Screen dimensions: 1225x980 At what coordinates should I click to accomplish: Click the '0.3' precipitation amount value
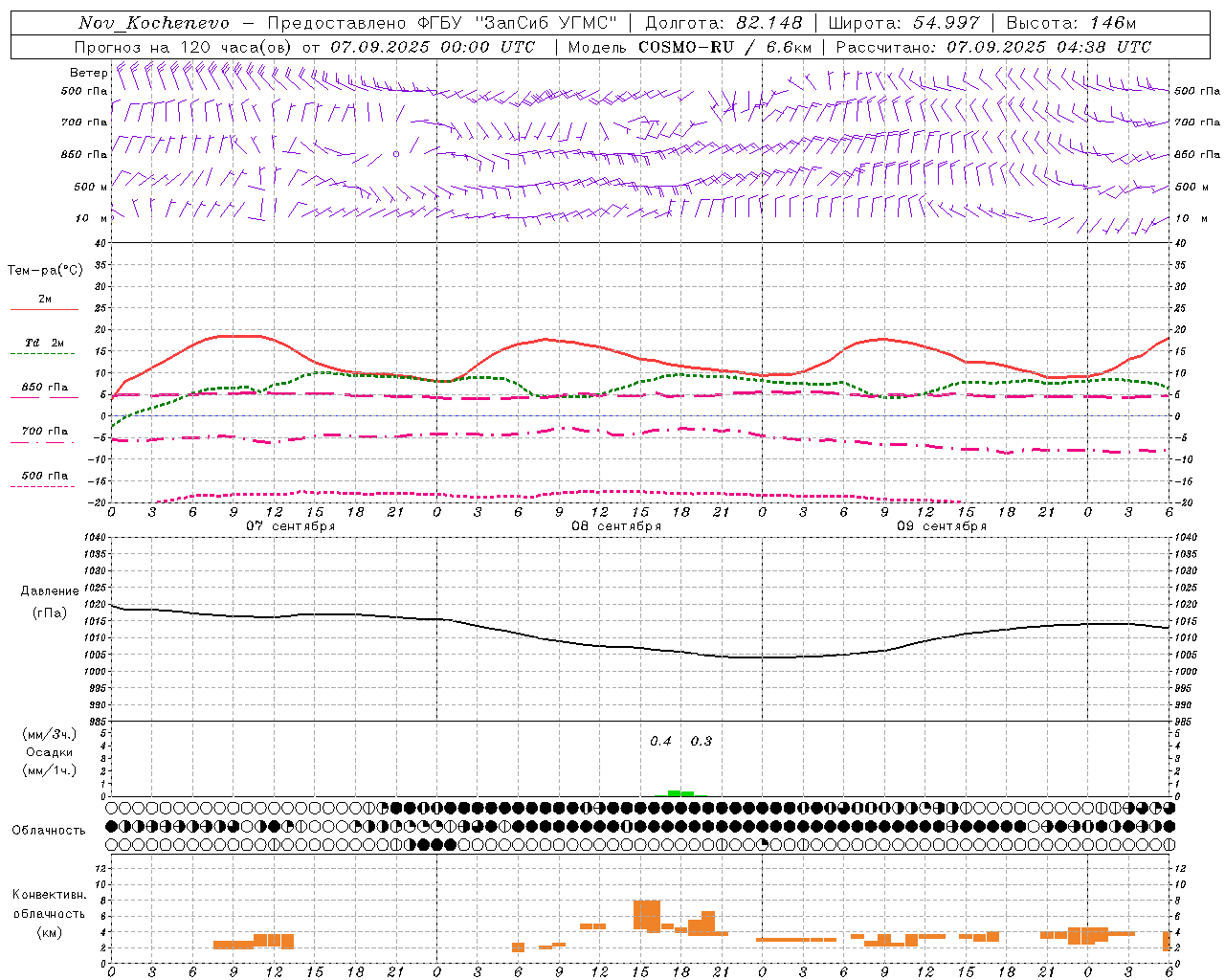702,742
